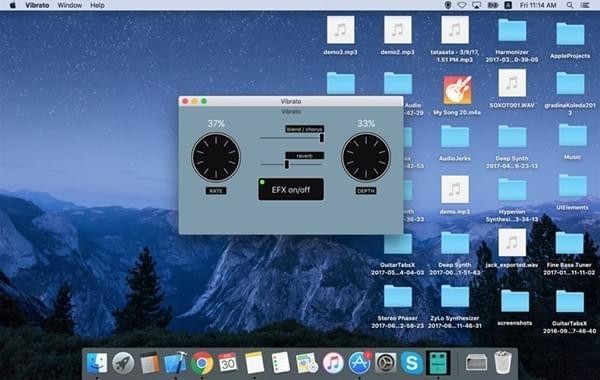Adjust the blend / chorus slider handle
The height and width of the screenshot is (380, 600).
point(322,138)
